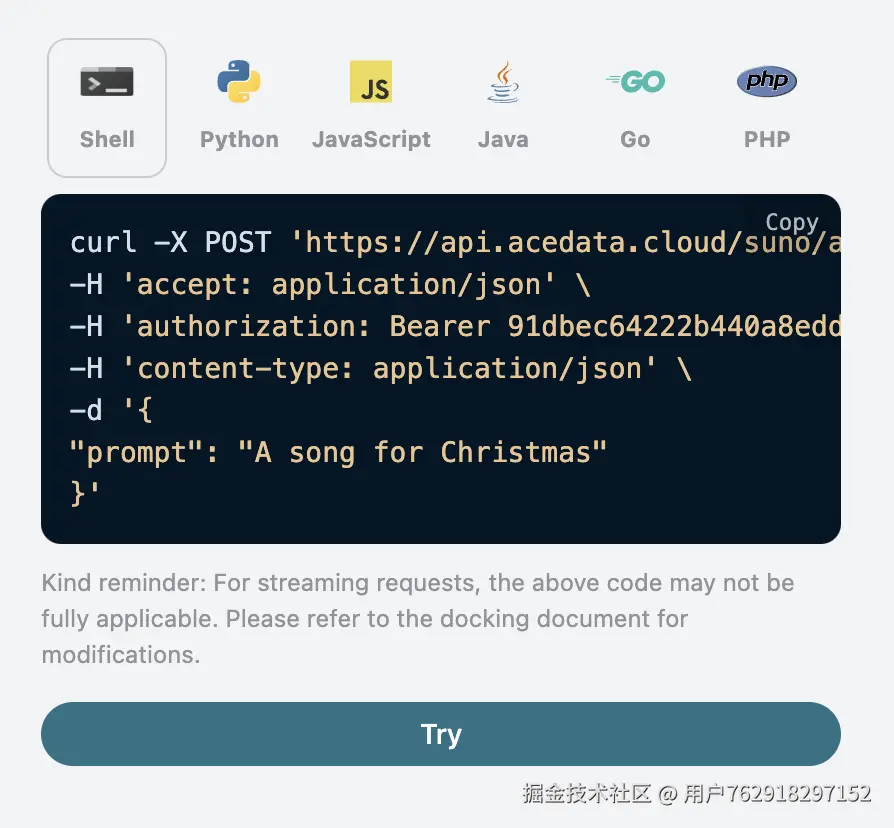Copy the curl code snippet

[791, 222]
